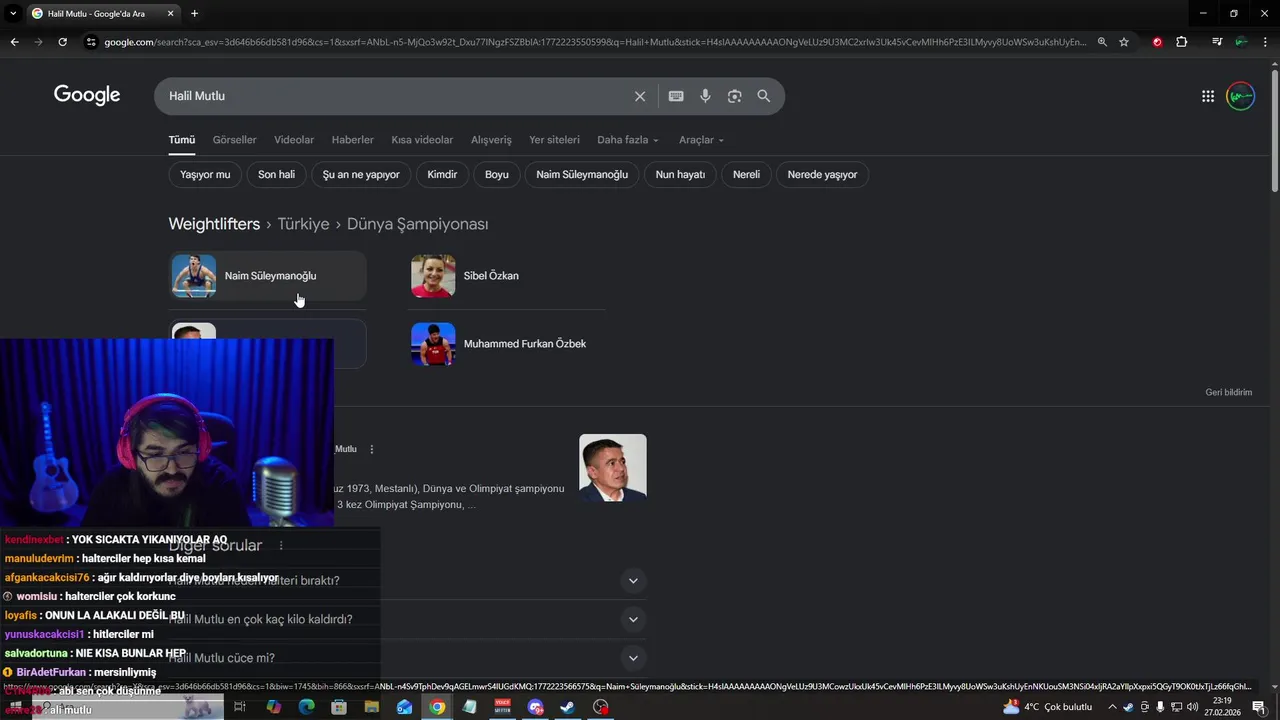Open the notifications center in system tray
Image resolution: width=1280 pixels, height=720 pixels.
1258,707
